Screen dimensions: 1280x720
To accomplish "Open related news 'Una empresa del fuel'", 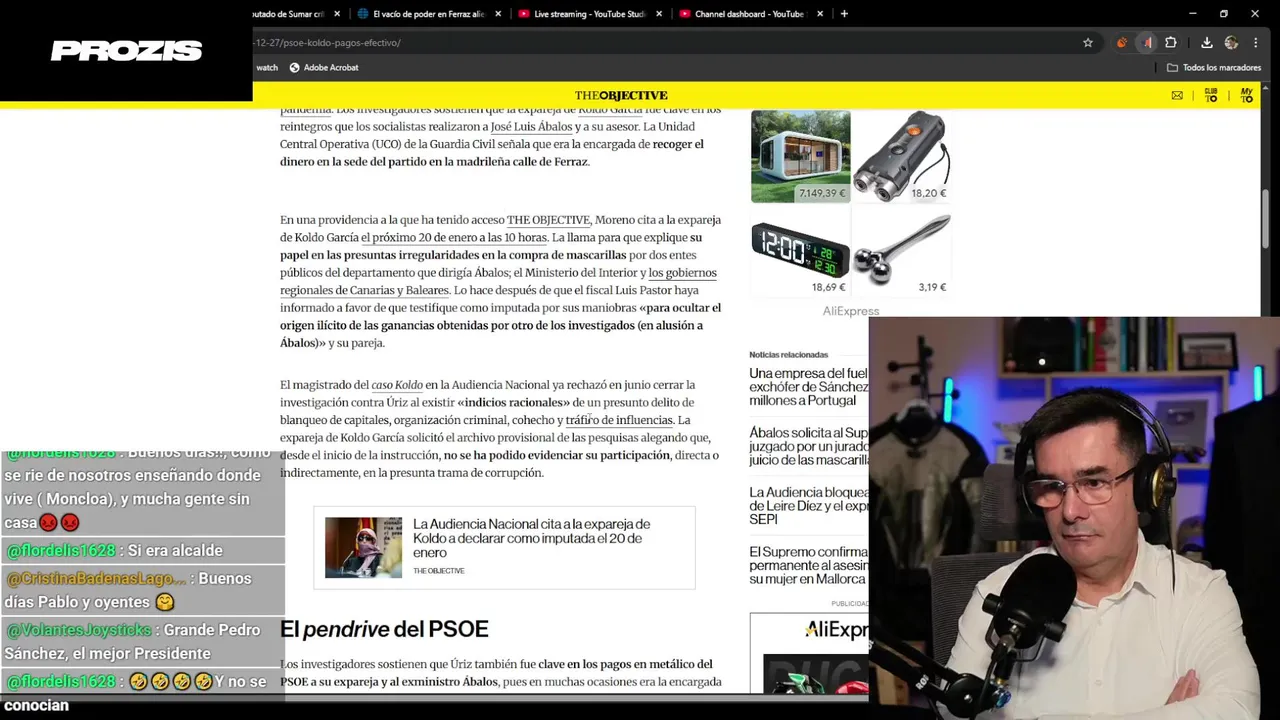I will pyautogui.click(x=808, y=387).
